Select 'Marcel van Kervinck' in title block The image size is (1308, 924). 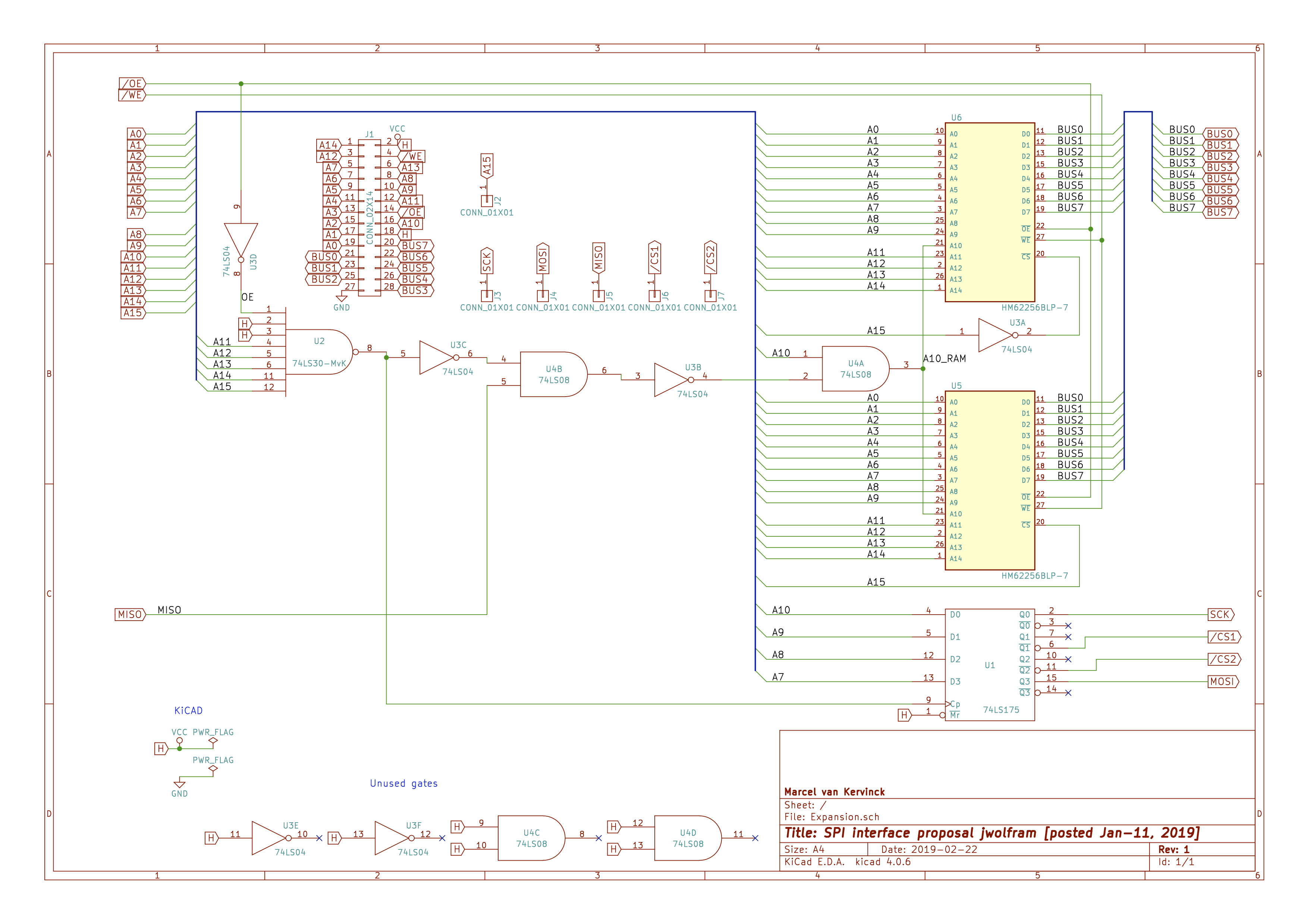834,792
